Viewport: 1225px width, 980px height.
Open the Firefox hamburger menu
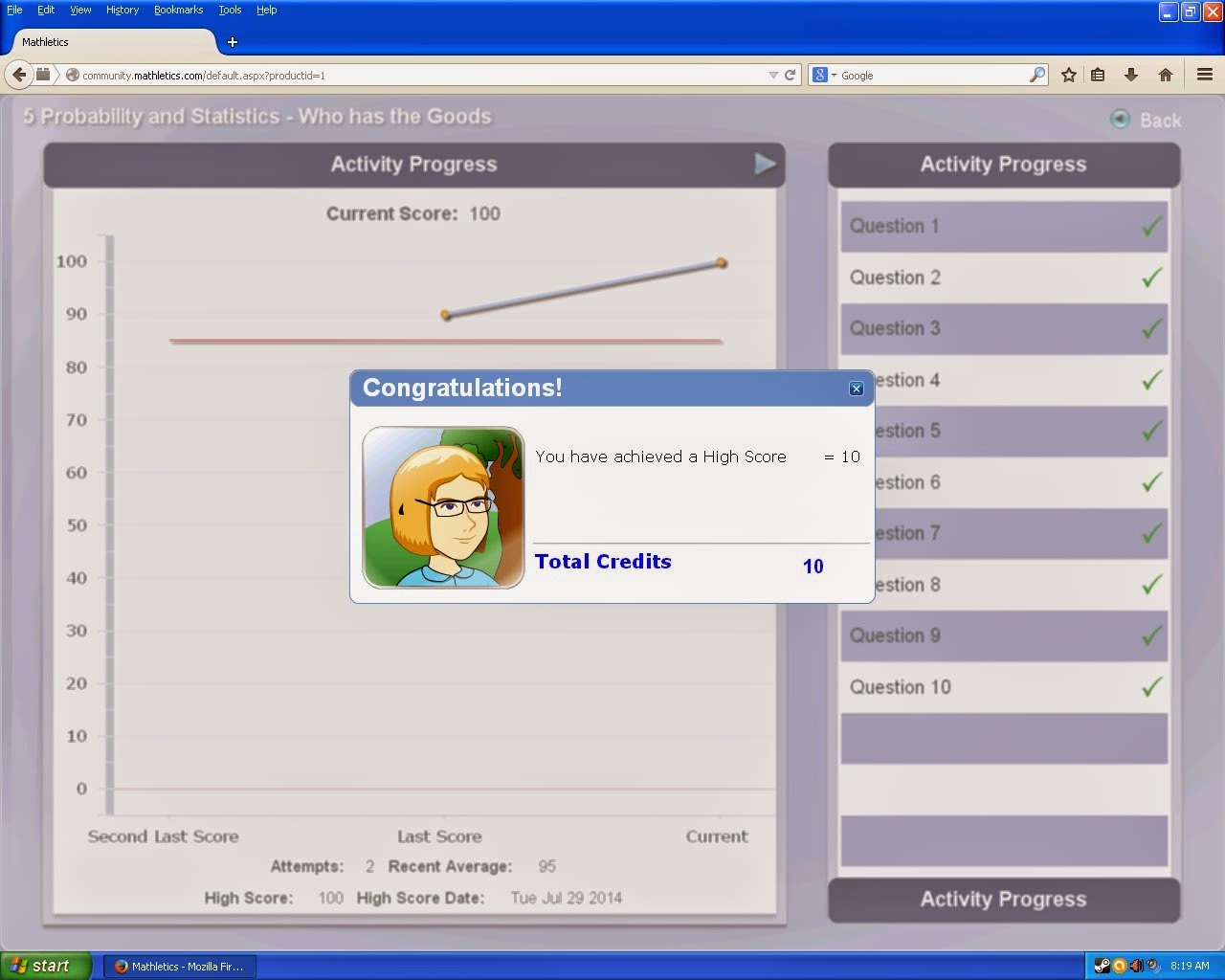tap(1204, 75)
